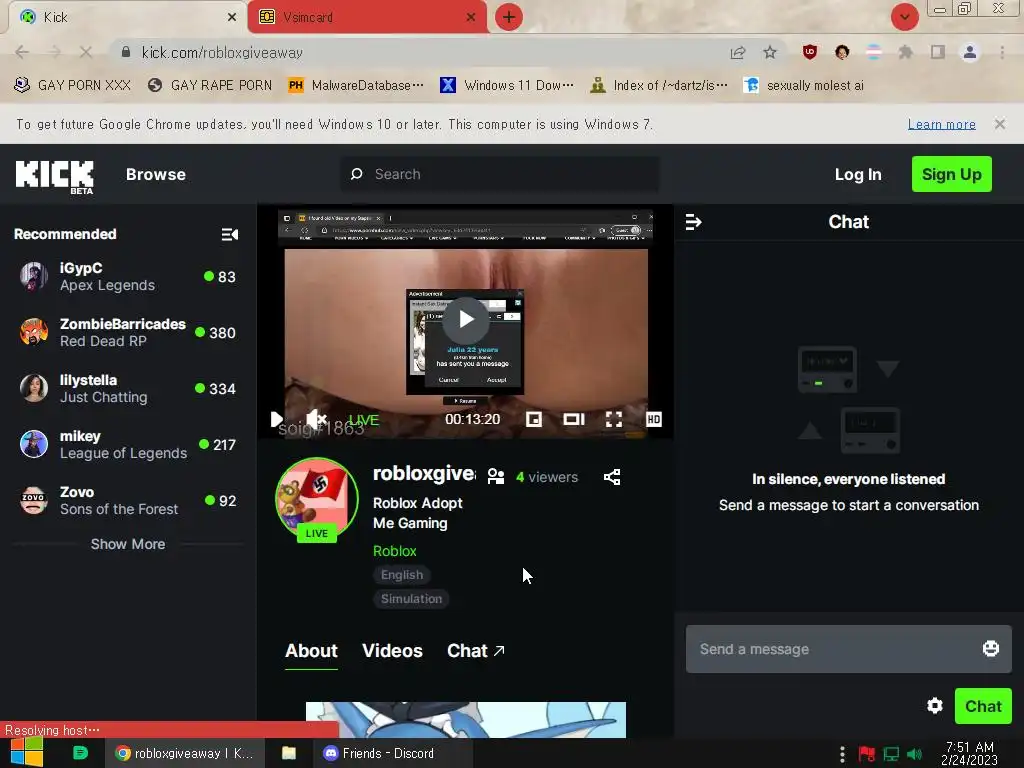Viewport: 1024px width, 768px height.
Task: Pop out the Chat tab
Action: pos(475,650)
